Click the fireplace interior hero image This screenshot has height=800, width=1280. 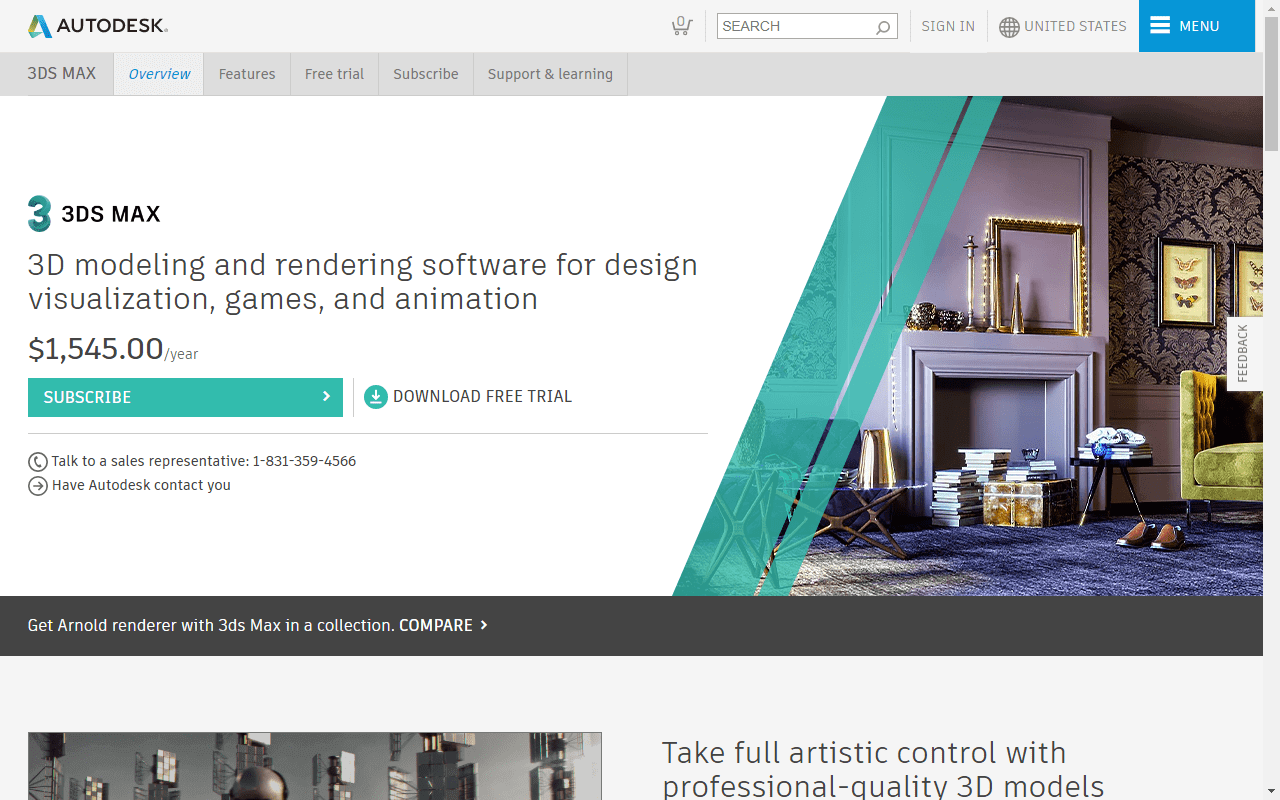[x=968, y=346]
